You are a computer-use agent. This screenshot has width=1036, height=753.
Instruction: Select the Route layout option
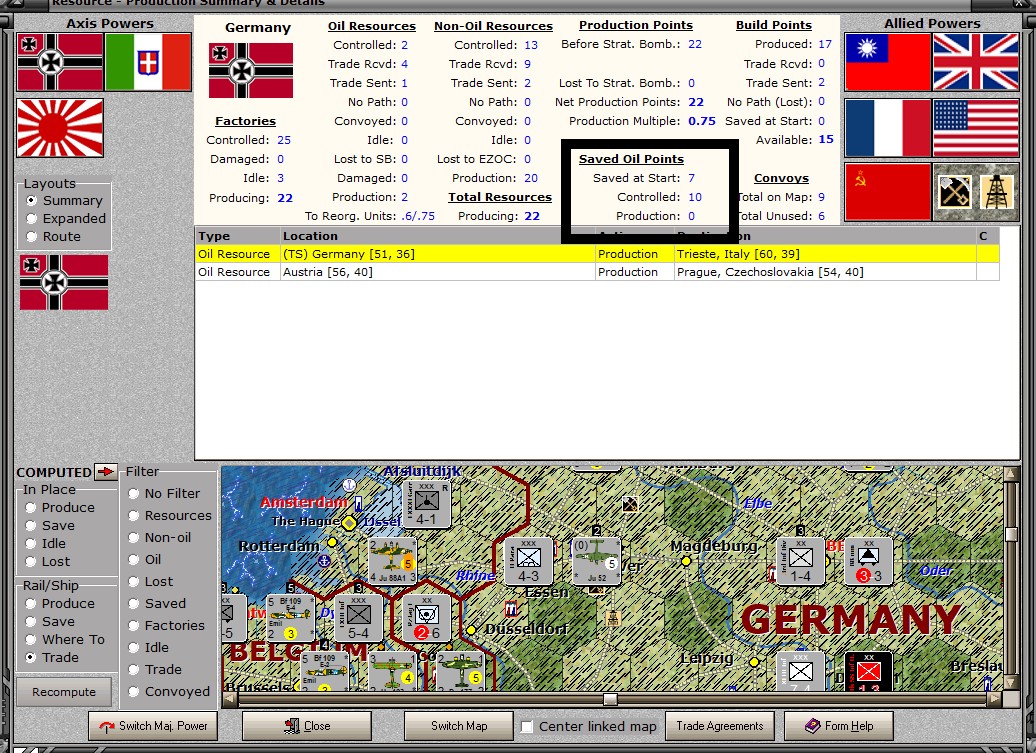tap(31, 236)
